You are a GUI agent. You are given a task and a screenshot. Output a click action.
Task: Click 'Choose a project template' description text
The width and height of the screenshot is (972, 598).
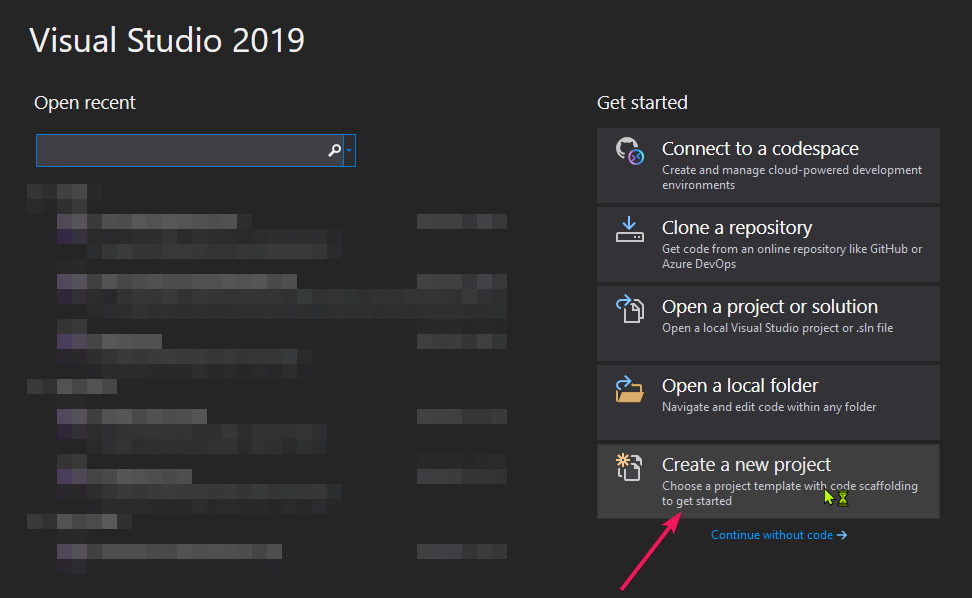click(789, 493)
